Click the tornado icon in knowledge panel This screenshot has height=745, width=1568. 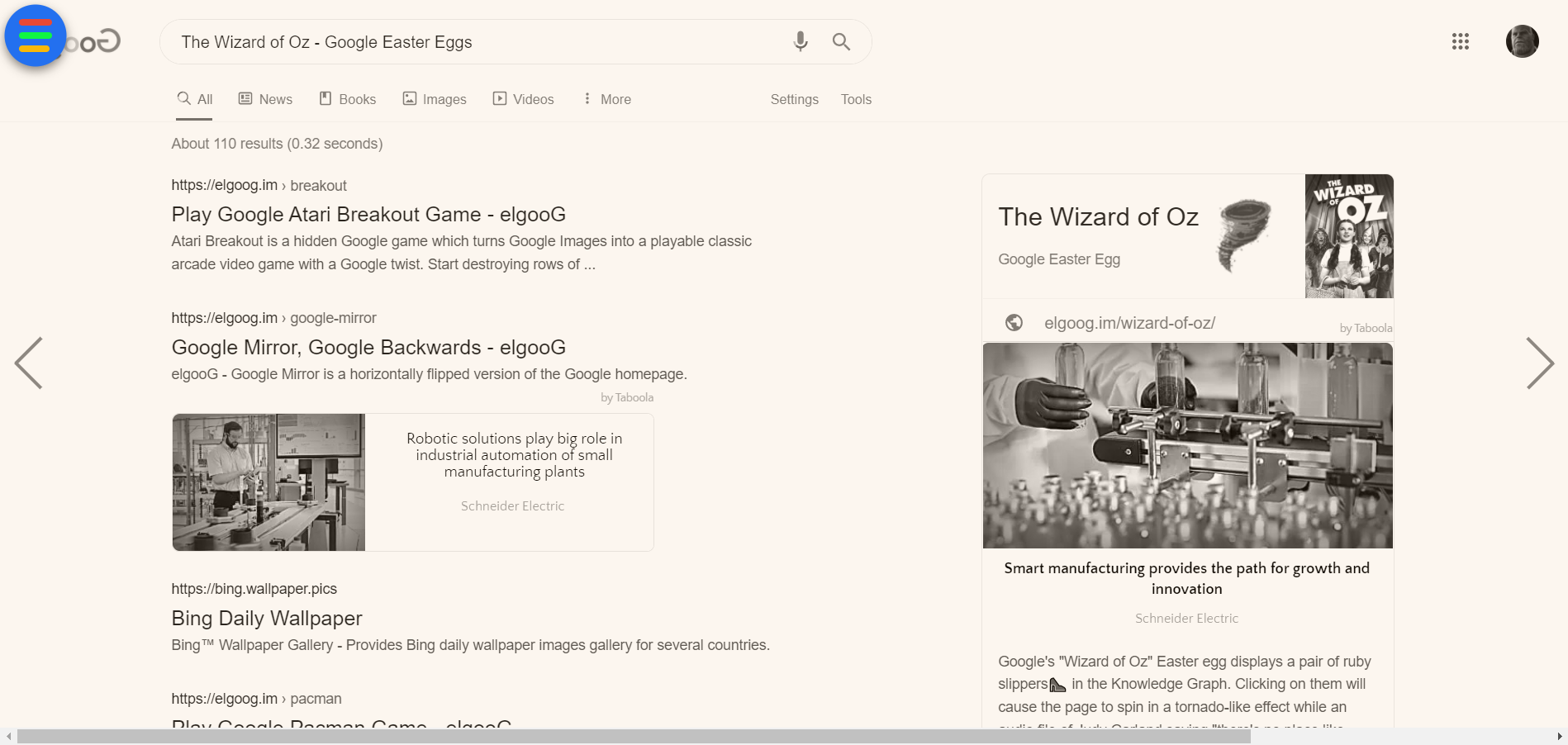[x=1244, y=235]
